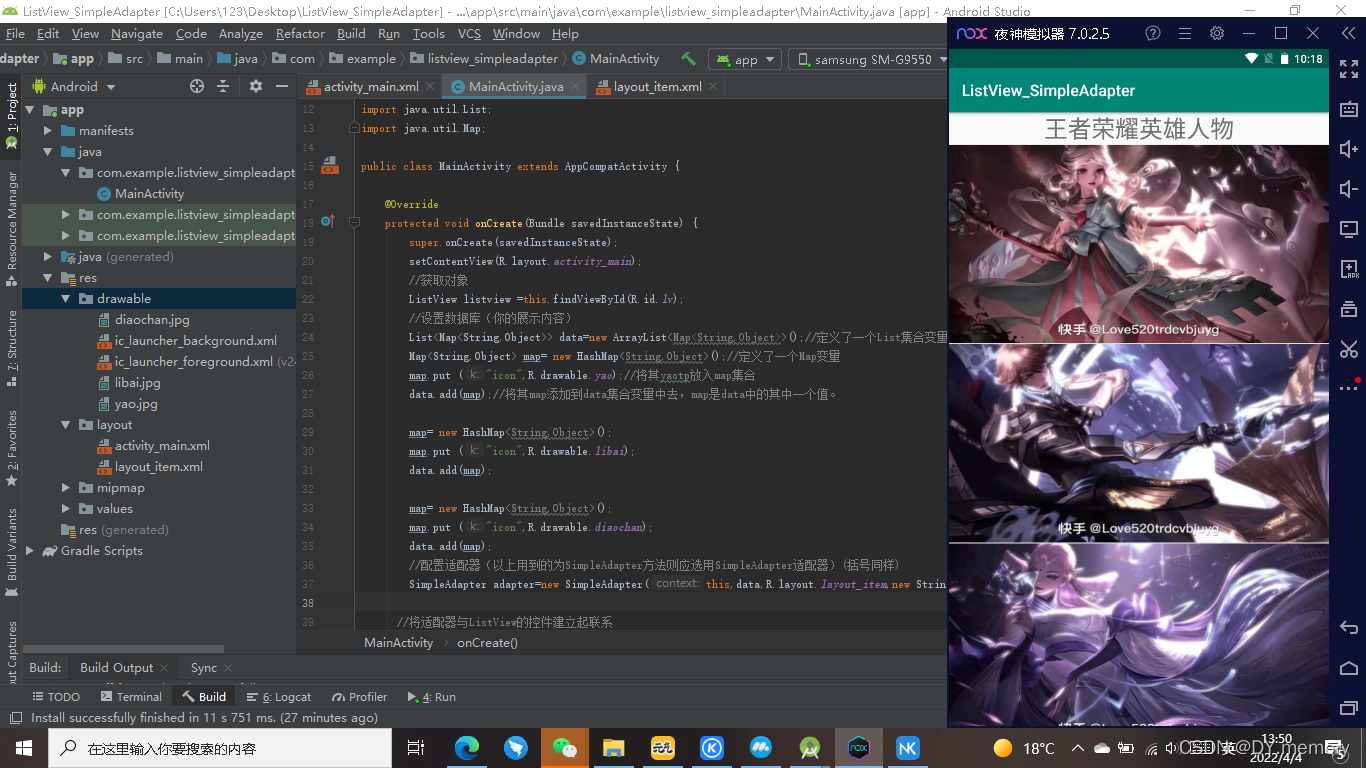
Task: Click MainActivity in the editor breadcrumb
Action: 398,643
